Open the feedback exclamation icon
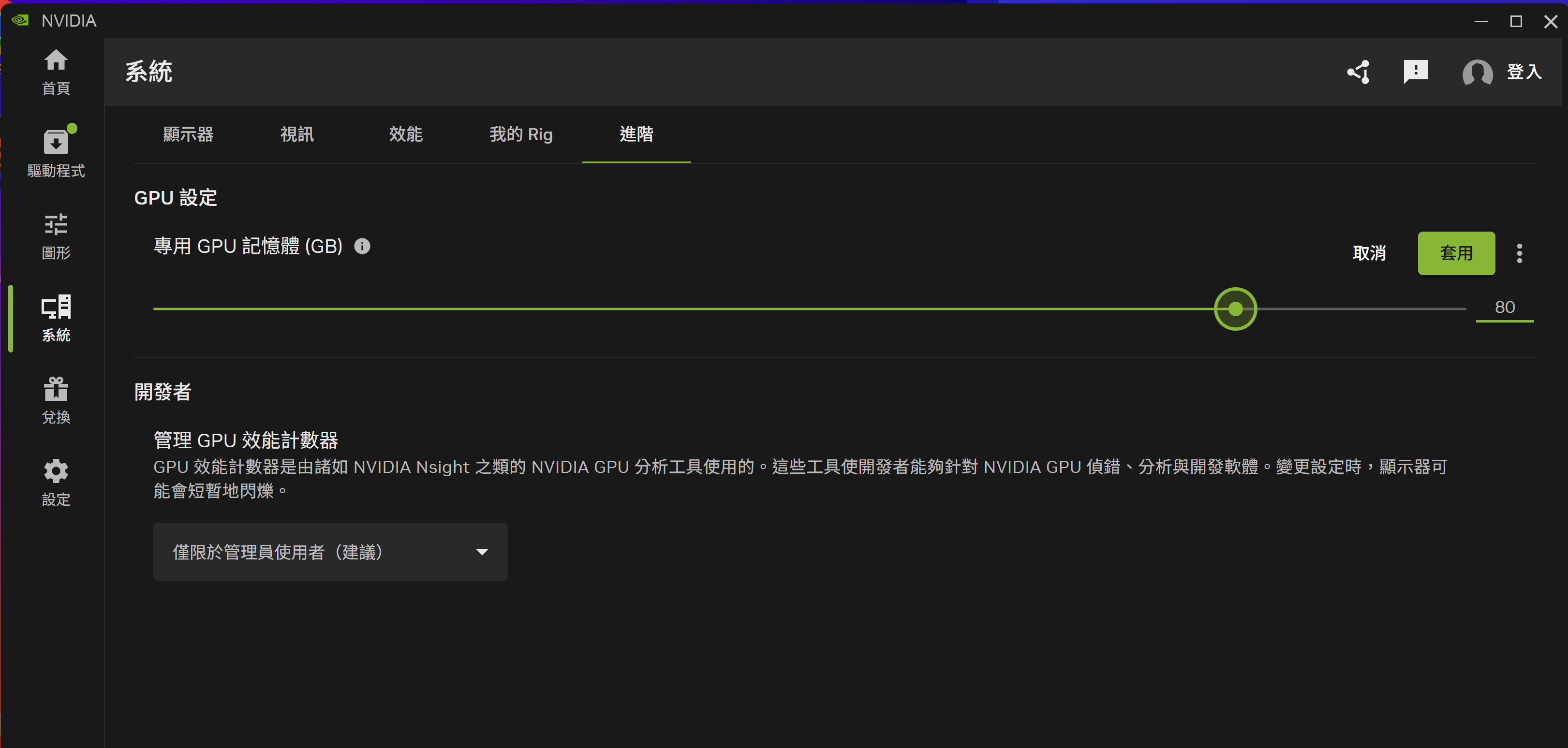The image size is (1568, 748). click(1416, 72)
